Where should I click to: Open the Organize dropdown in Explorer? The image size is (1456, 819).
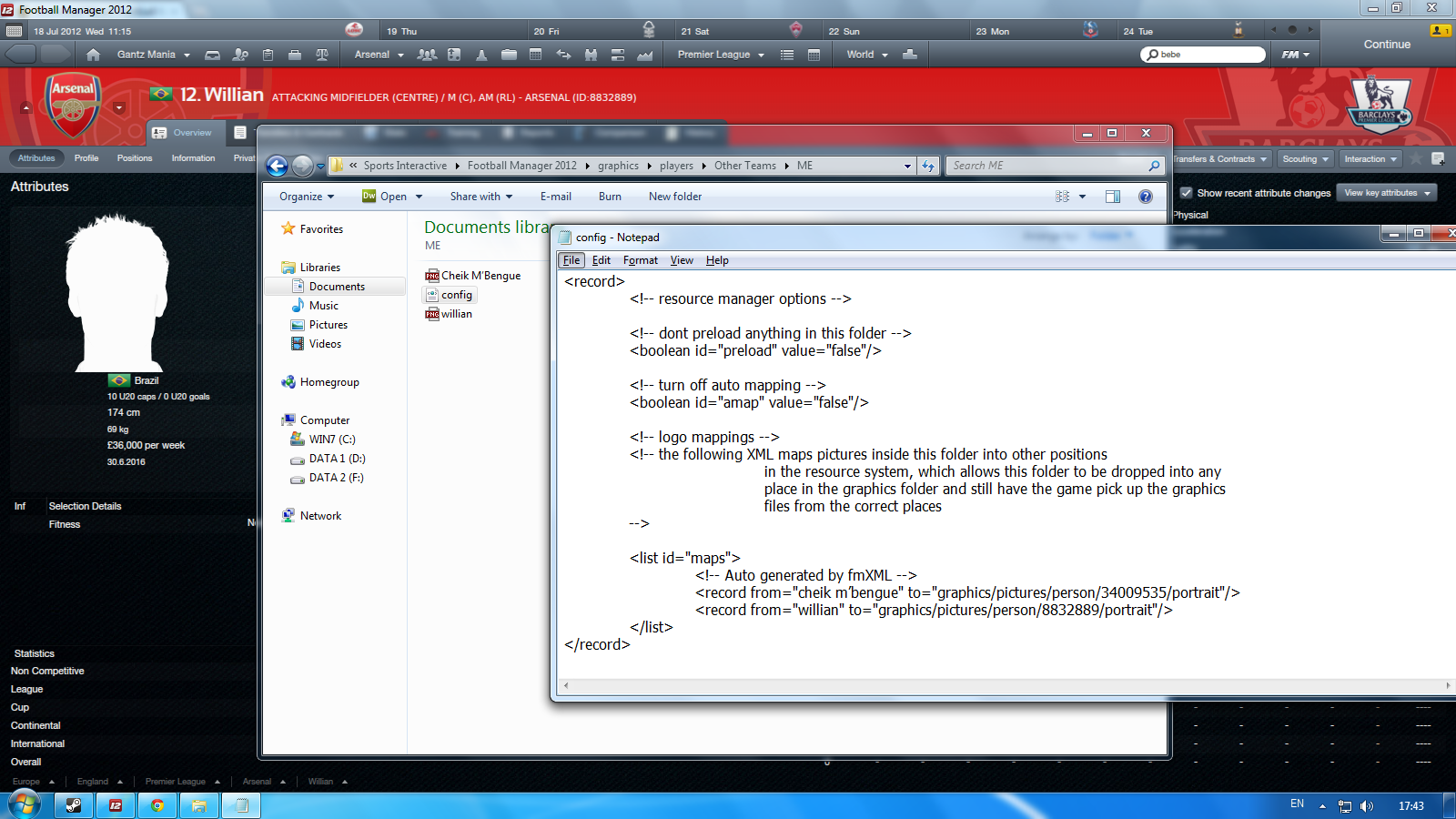pyautogui.click(x=307, y=197)
